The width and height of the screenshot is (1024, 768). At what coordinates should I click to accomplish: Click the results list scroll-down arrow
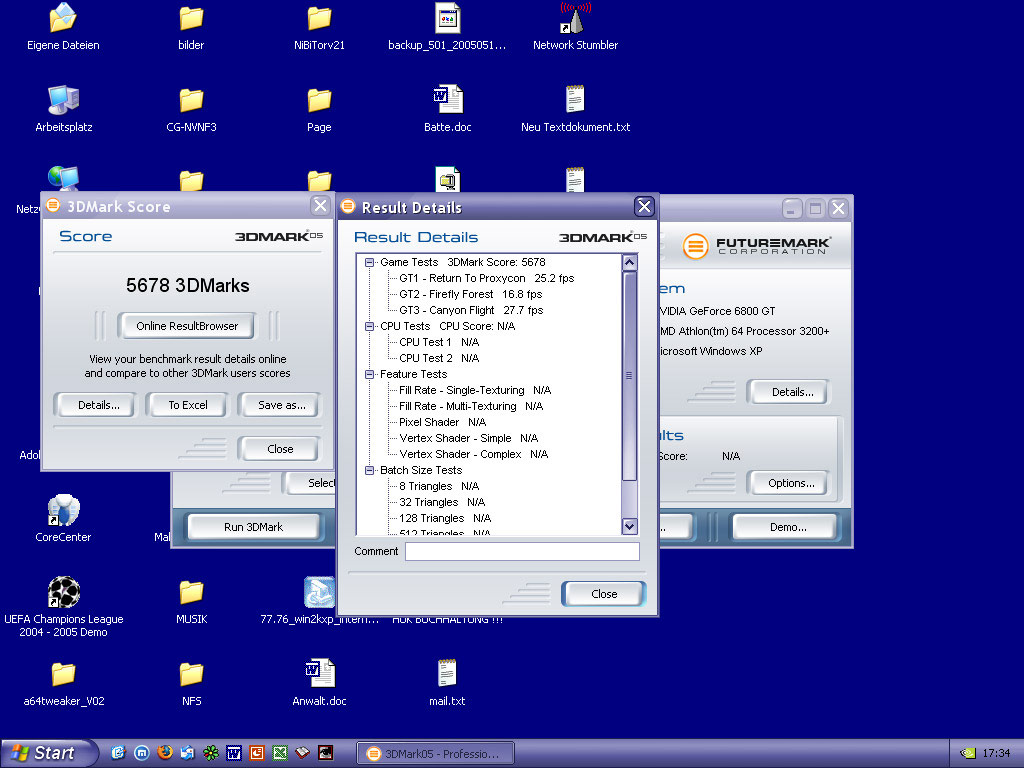630,526
